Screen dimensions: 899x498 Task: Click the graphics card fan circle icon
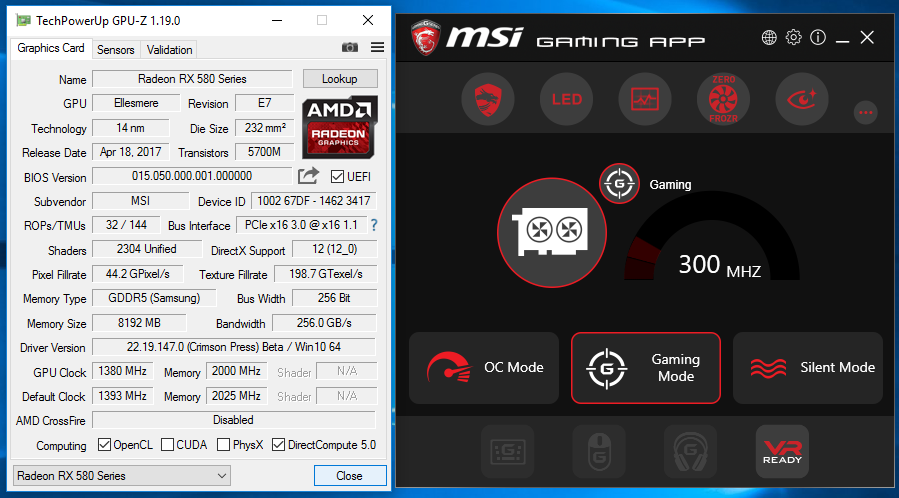[x=552, y=232]
